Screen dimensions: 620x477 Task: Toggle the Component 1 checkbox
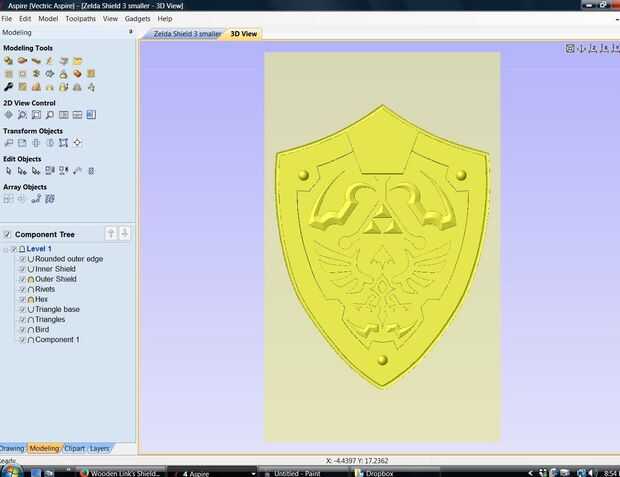(23, 340)
